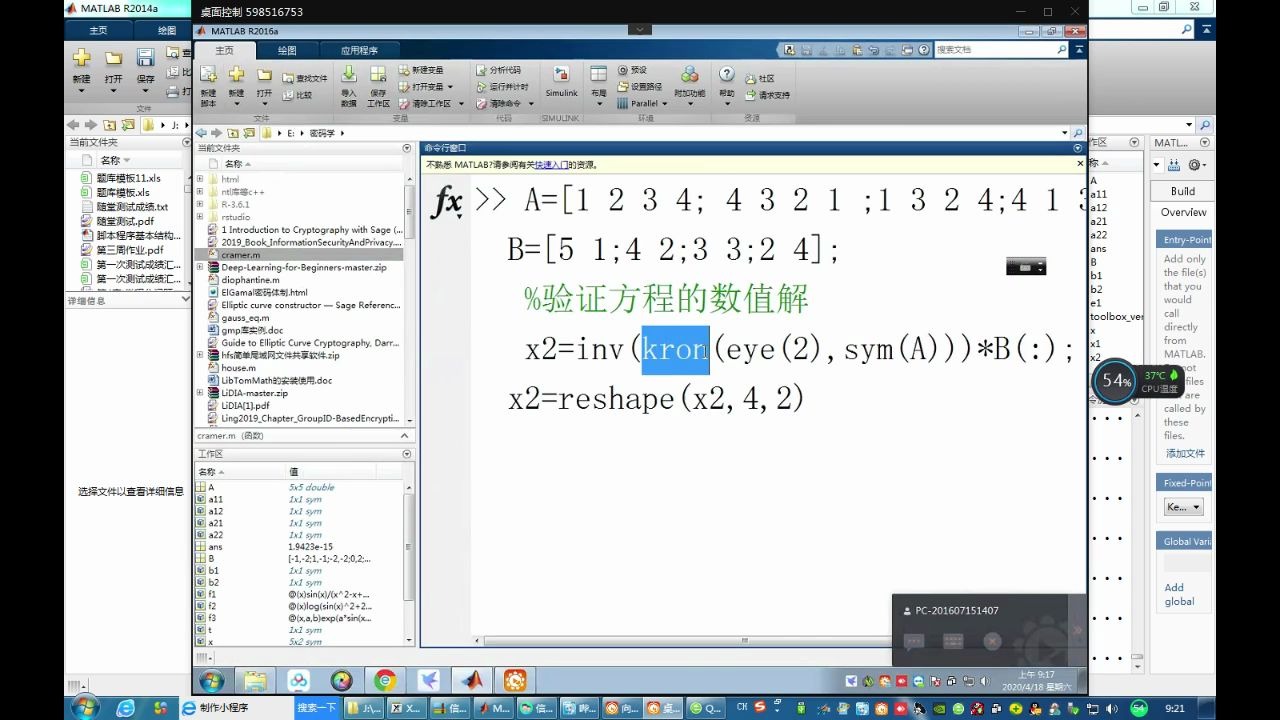Click Analyze Code (分析代码)
This screenshot has height=720, width=1280.
(x=497, y=70)
